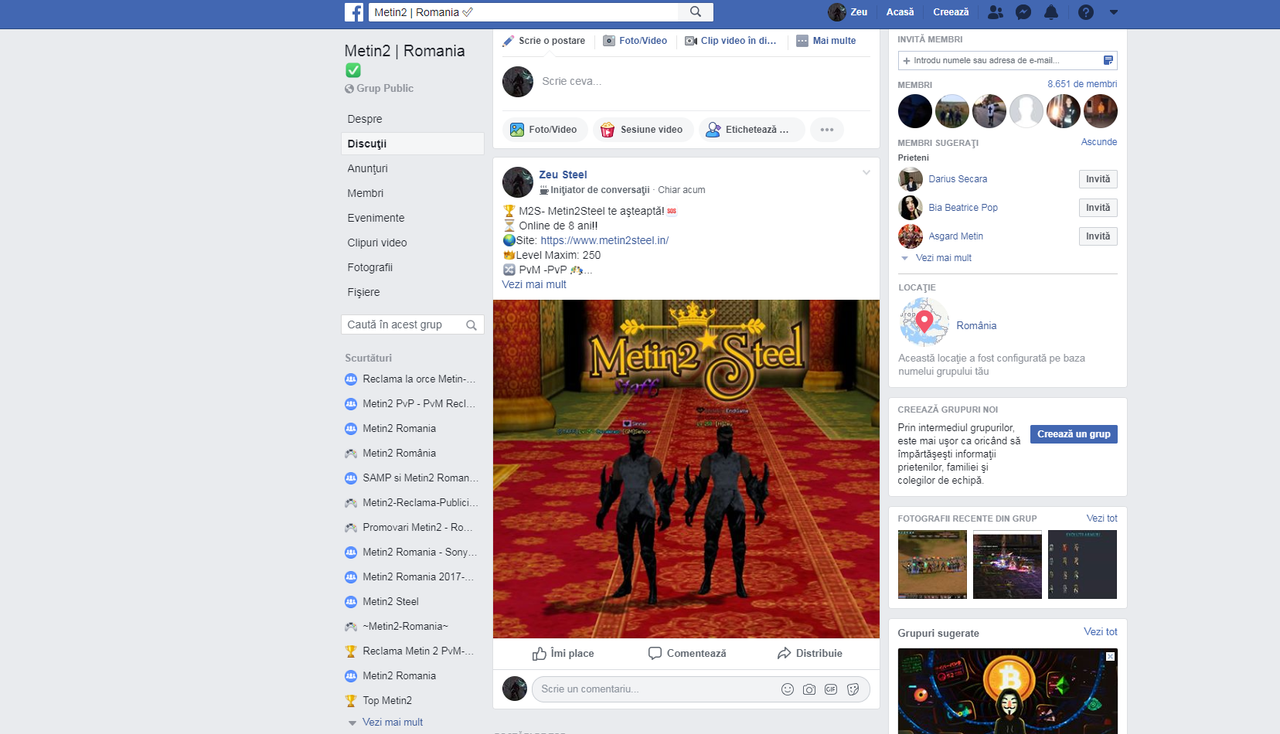
Task: Open Zeu profile in top bar
Action: coord(847,12)
